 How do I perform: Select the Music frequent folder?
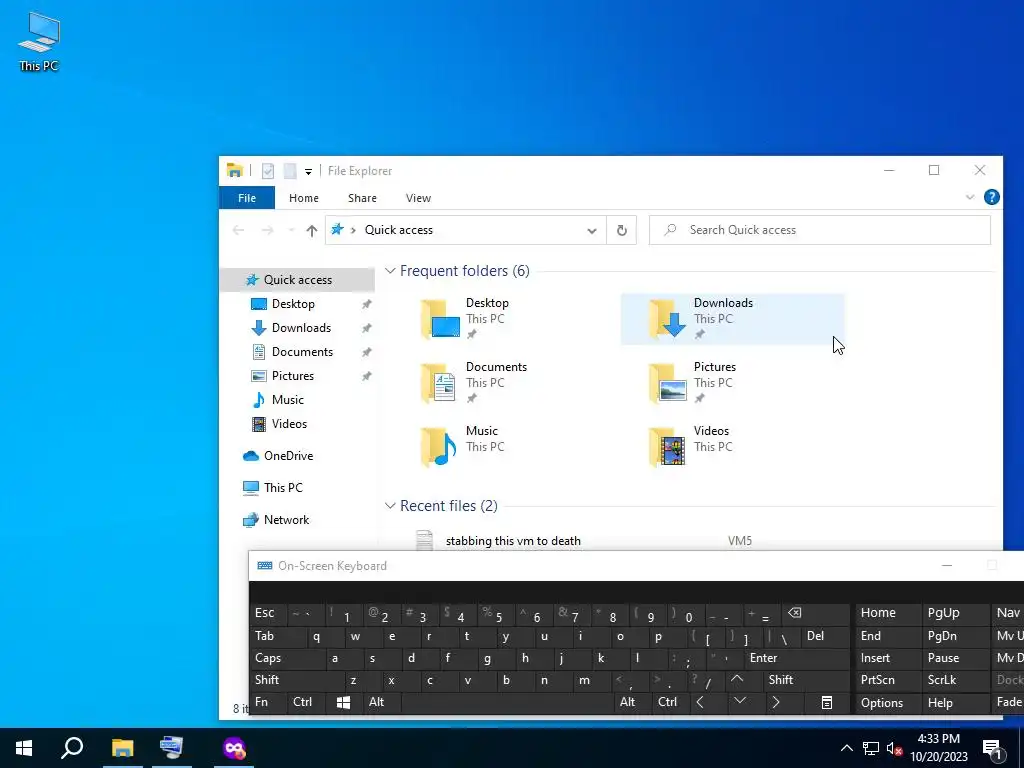pos(504,447)
